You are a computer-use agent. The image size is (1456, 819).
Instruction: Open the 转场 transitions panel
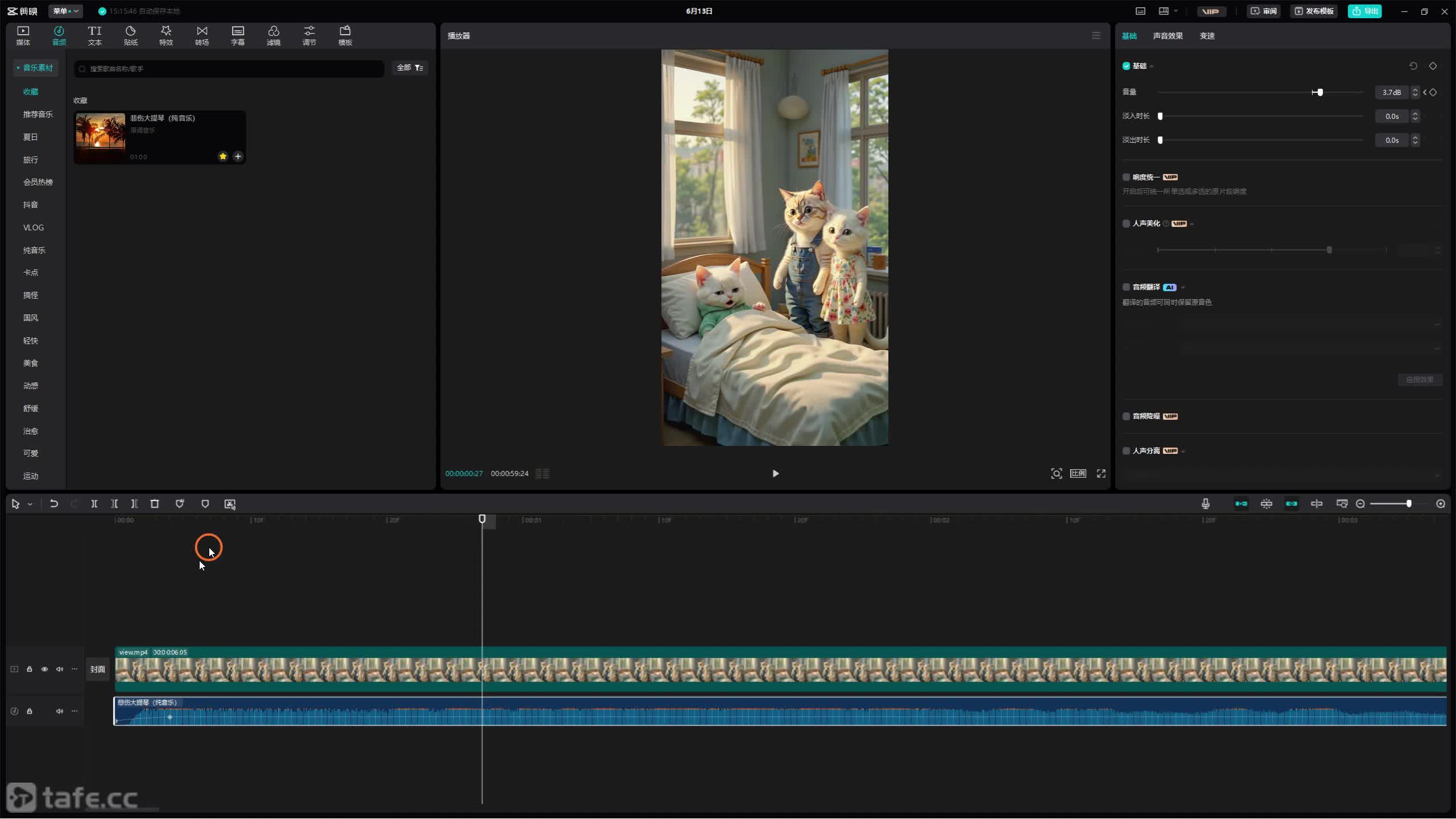pyautogui.click(x=202, y=35)
